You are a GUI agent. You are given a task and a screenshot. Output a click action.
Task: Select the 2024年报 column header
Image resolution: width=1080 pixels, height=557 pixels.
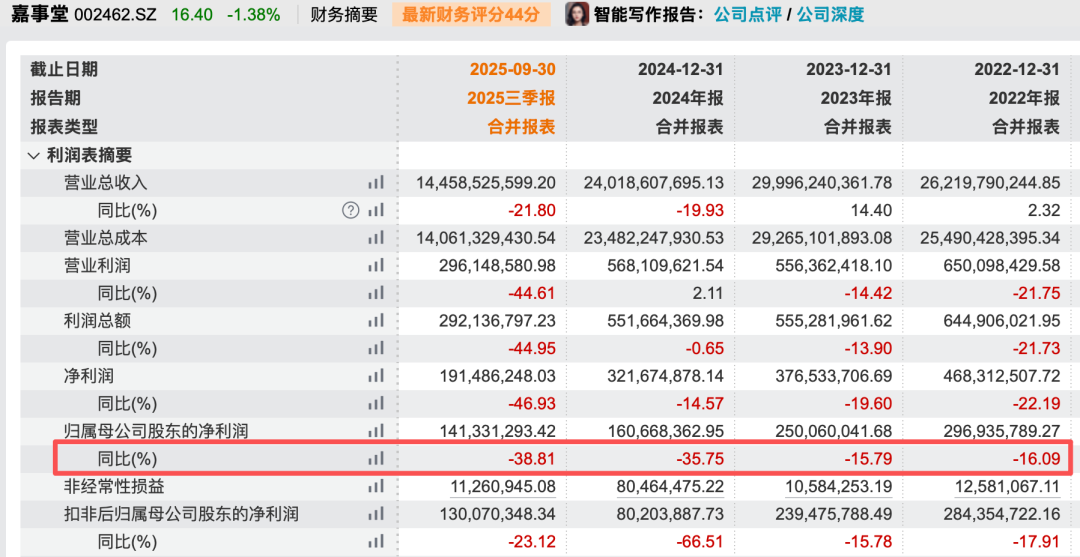click(x=681, y=98)
